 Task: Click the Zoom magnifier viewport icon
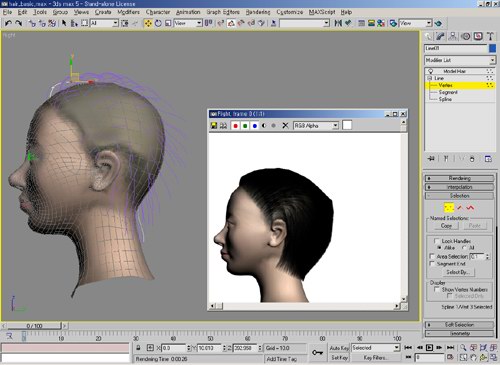pyautogui.click(x=463, y=348)
